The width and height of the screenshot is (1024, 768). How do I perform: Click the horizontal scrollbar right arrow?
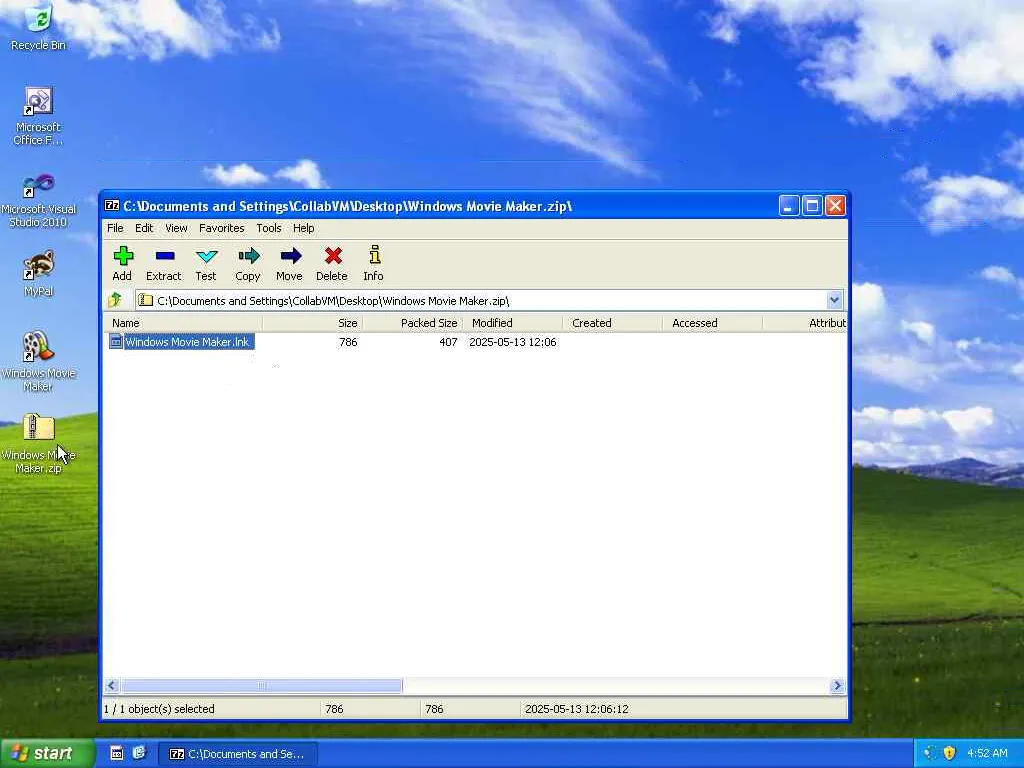[x=837, y=686]
